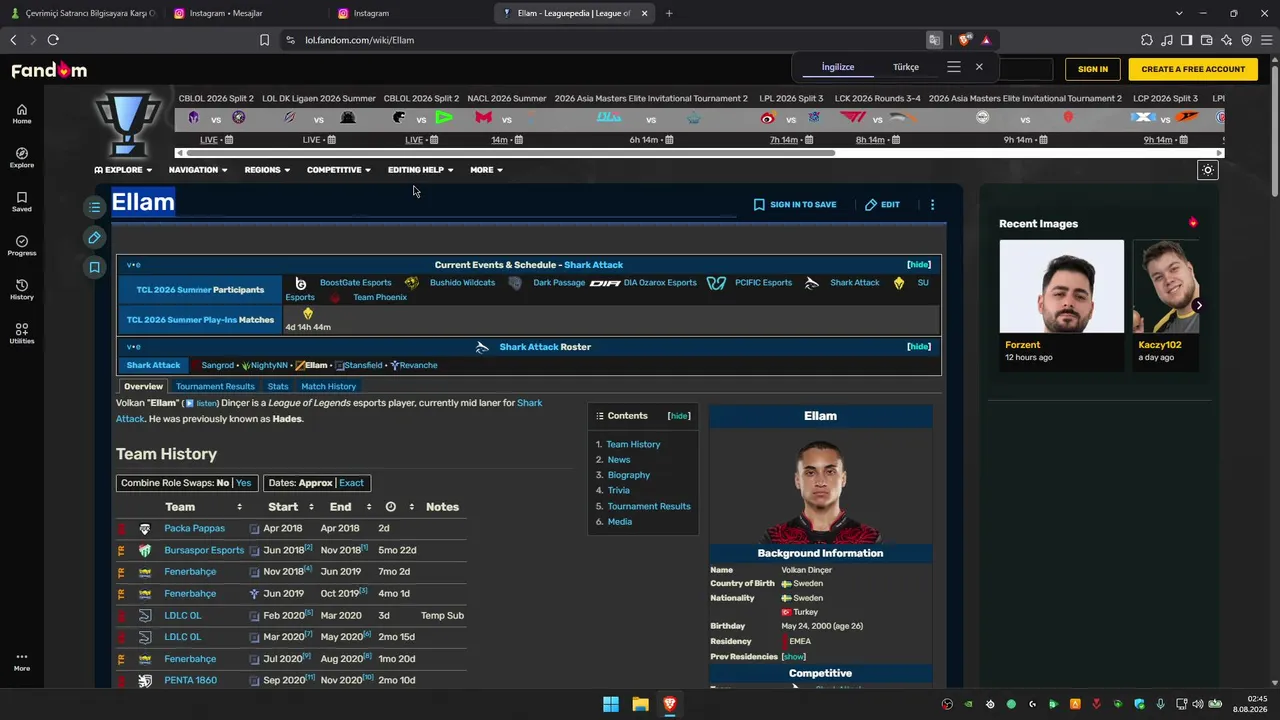Show Prev Residencies in infobox

pyautogui.click(x=793, y=657)
